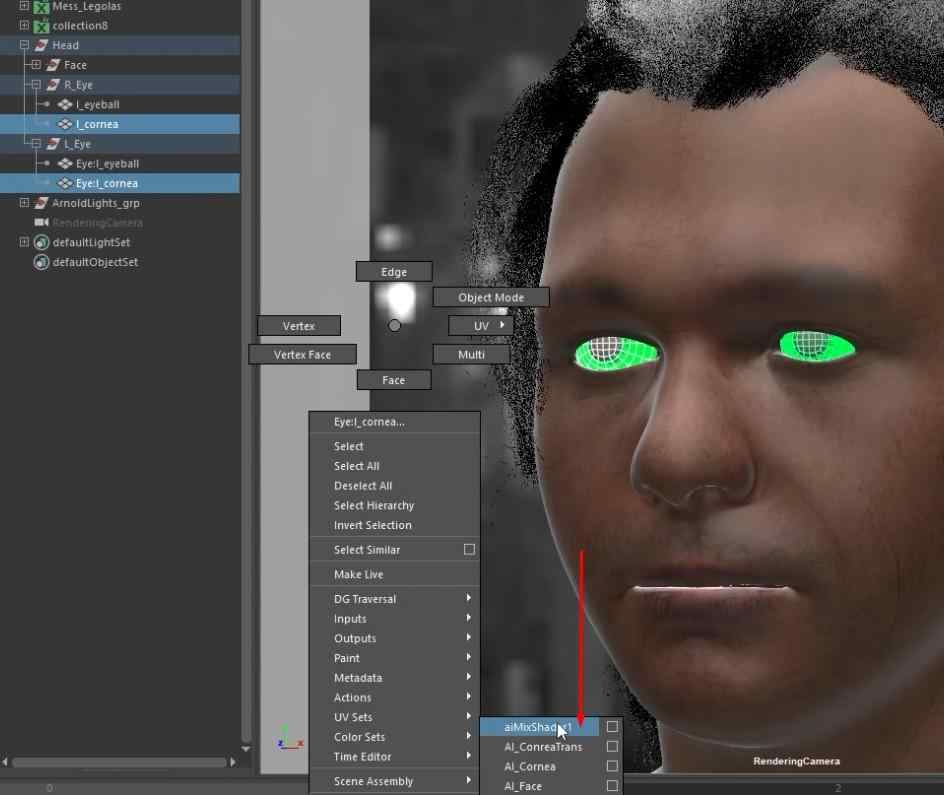Open the AI_Cornea option box
944x795 pixels.
click(x=612, y=766)
